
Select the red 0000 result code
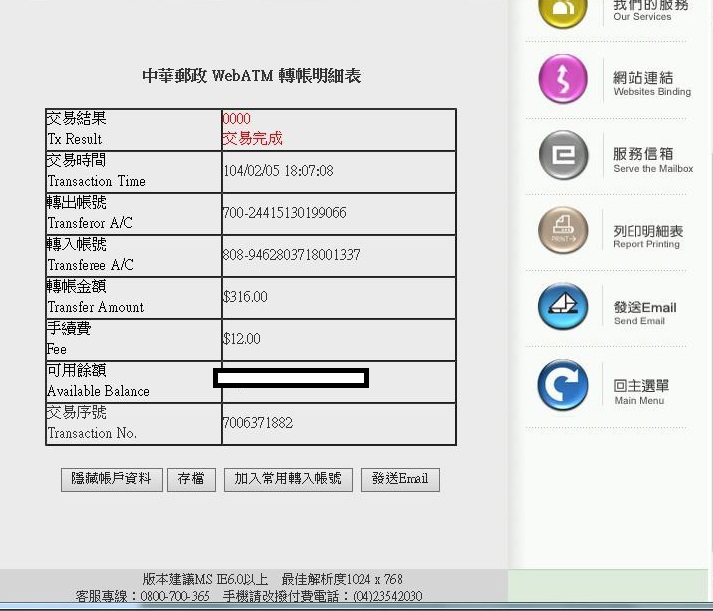pyautogui.click(x=236, y=119)
